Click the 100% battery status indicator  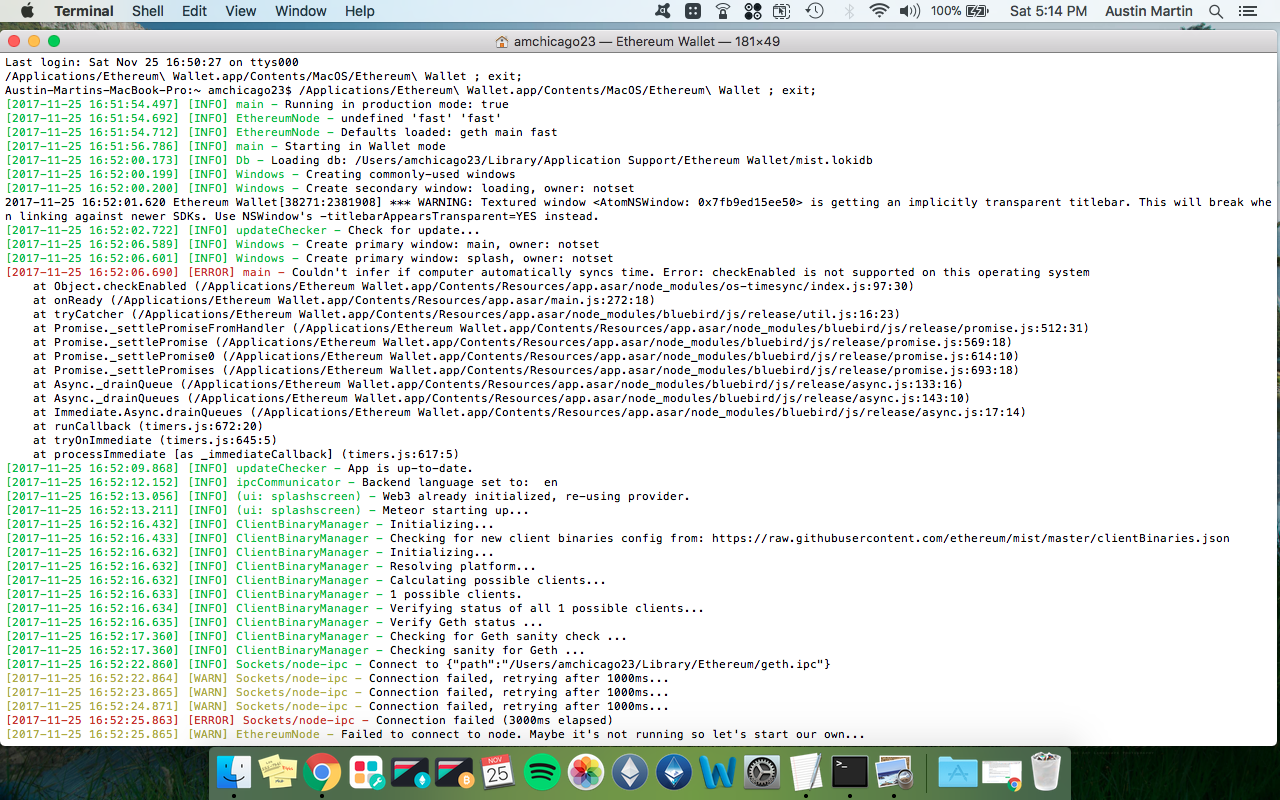click(x=959, y=11)
